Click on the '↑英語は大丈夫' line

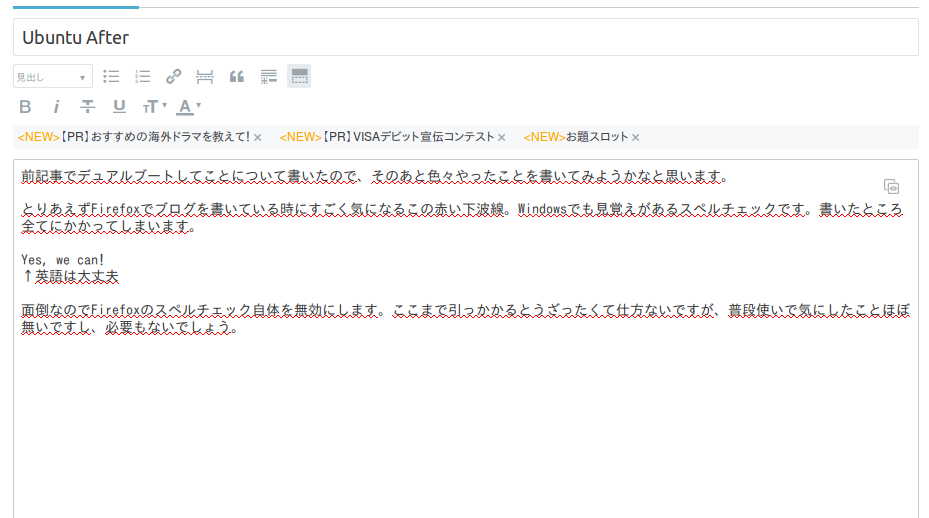click(x=71, y=276)
